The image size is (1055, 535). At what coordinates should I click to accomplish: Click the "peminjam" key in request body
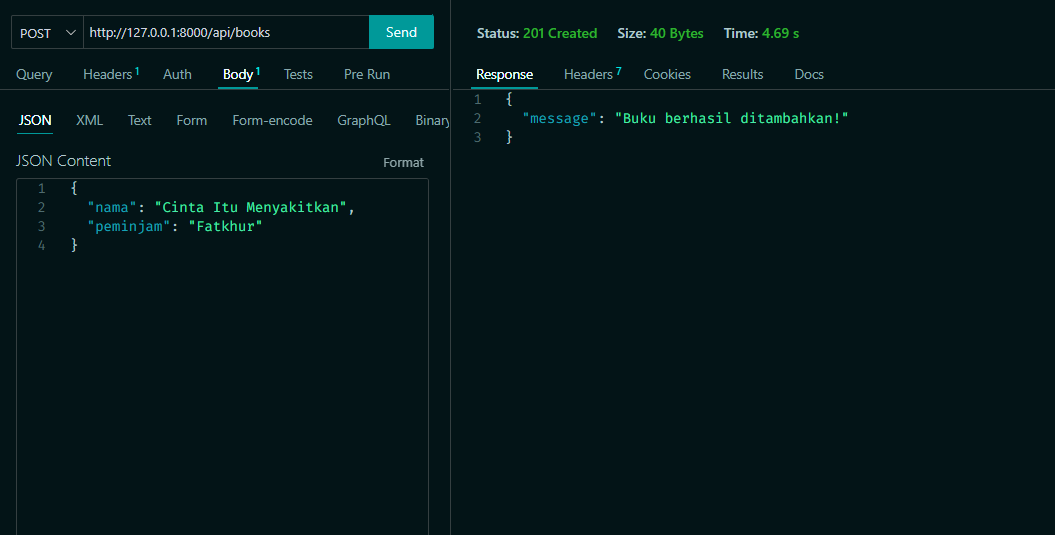(x=129, y=226)
